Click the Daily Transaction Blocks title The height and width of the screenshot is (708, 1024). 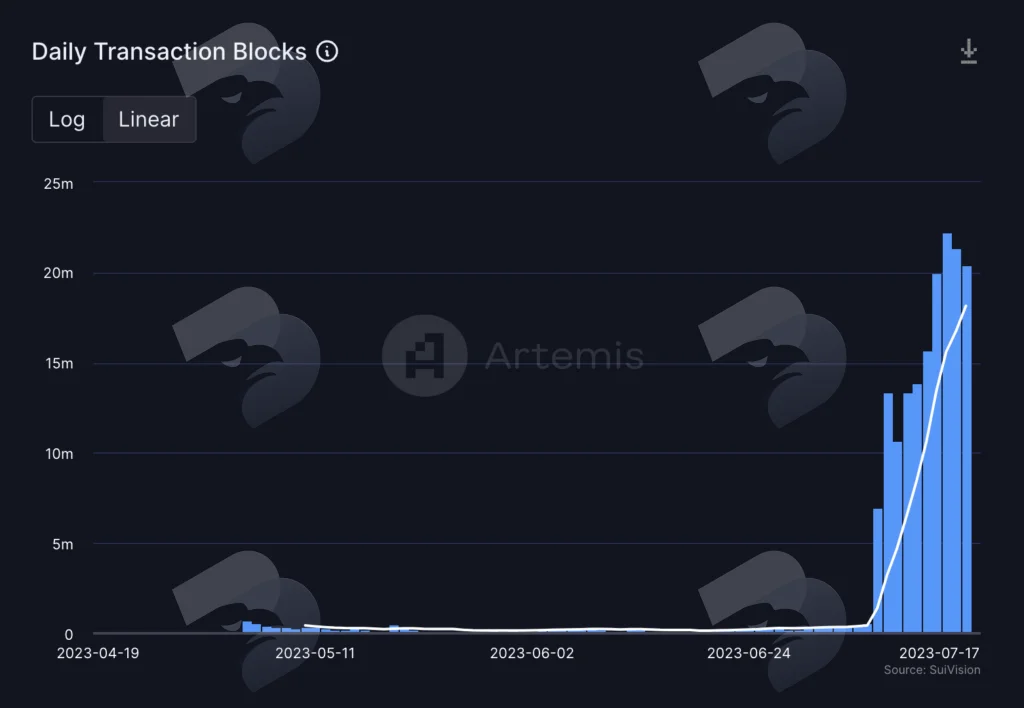tap(169, 52)
